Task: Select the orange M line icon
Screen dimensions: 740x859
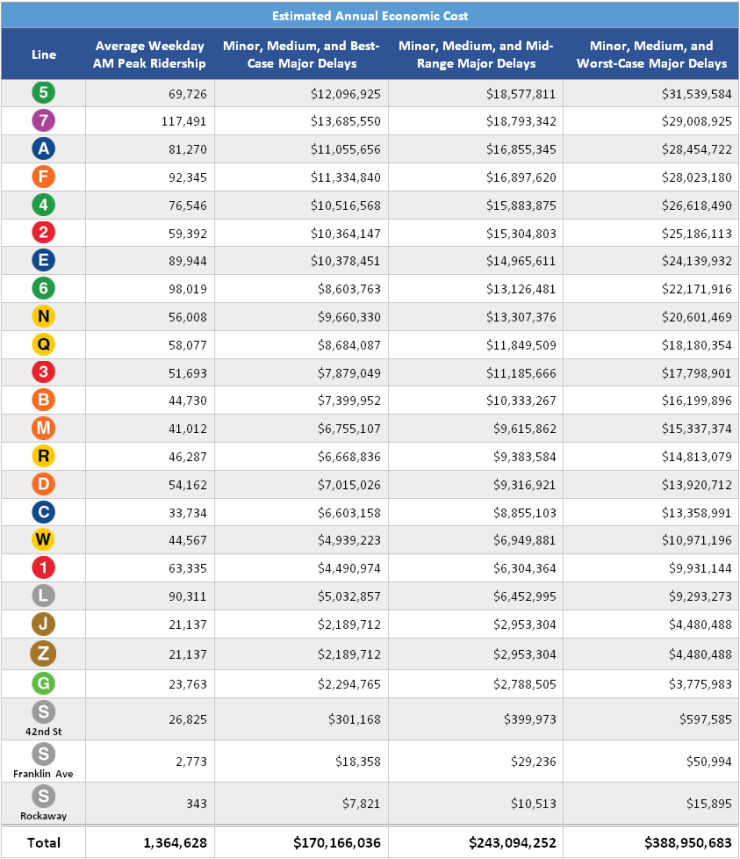Action: point(44,428)
